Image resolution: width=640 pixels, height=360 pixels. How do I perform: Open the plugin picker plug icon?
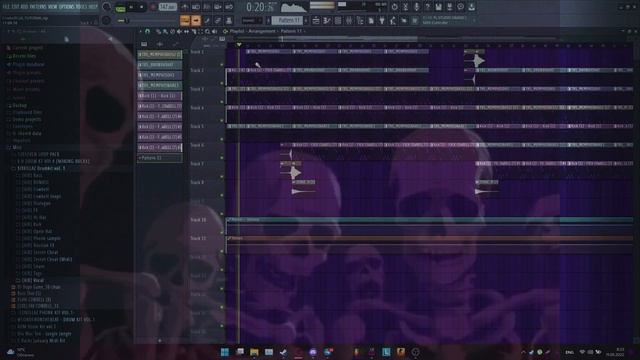[382, 20]
